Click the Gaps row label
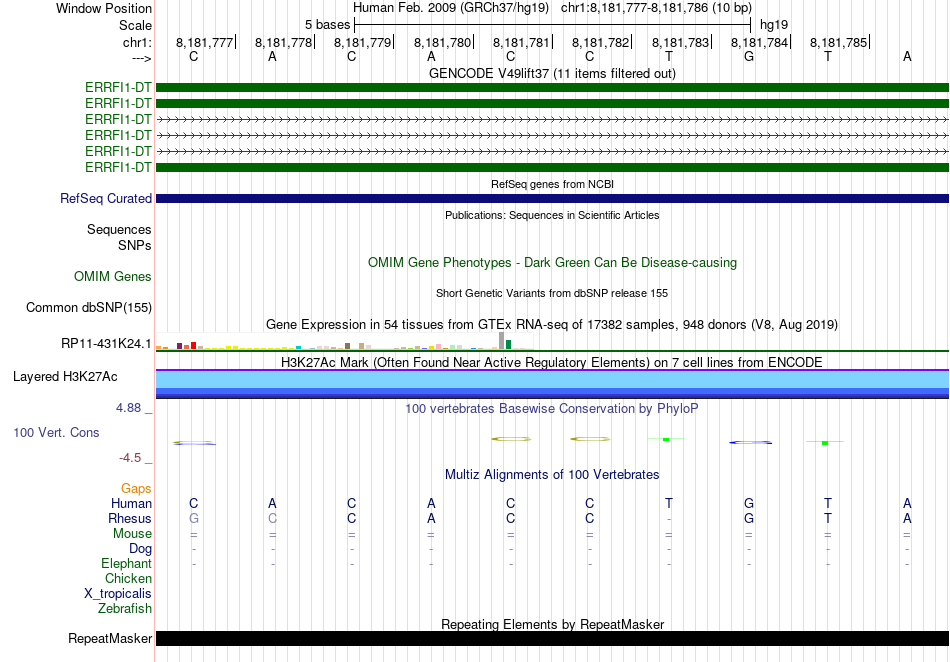 [x=136, y=488]
